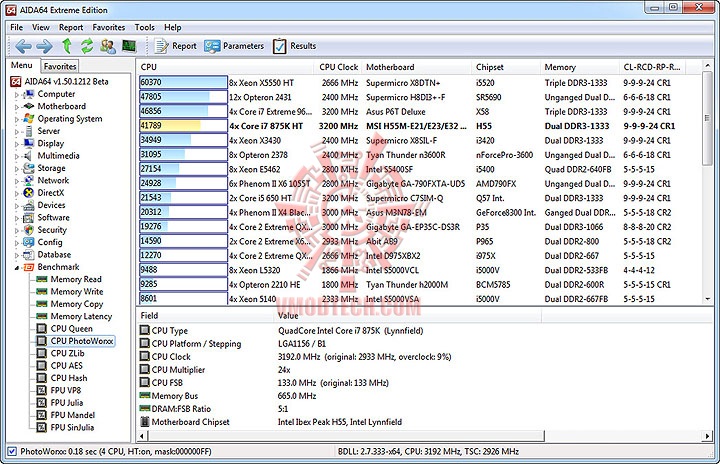720x464 pixels.
Task: Expand the Motherboard tree node
Action: click(17, 107)
